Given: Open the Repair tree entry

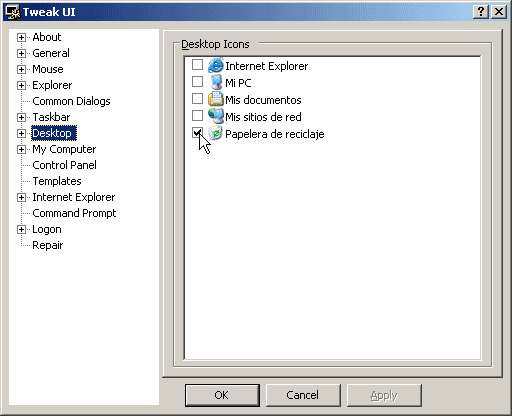Looking at the screenshot, I should coord(47,245).
